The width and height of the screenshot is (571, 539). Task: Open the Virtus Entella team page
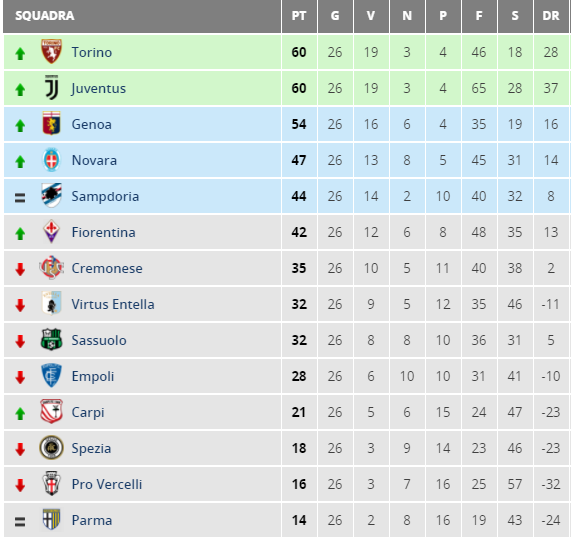[x=113, y=304]
